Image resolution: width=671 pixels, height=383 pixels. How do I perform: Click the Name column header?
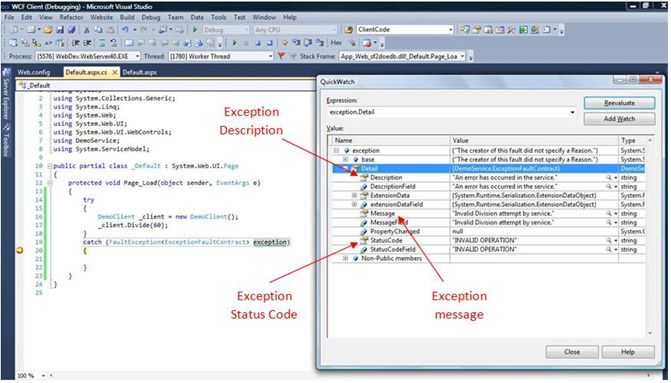pos(391,140)
